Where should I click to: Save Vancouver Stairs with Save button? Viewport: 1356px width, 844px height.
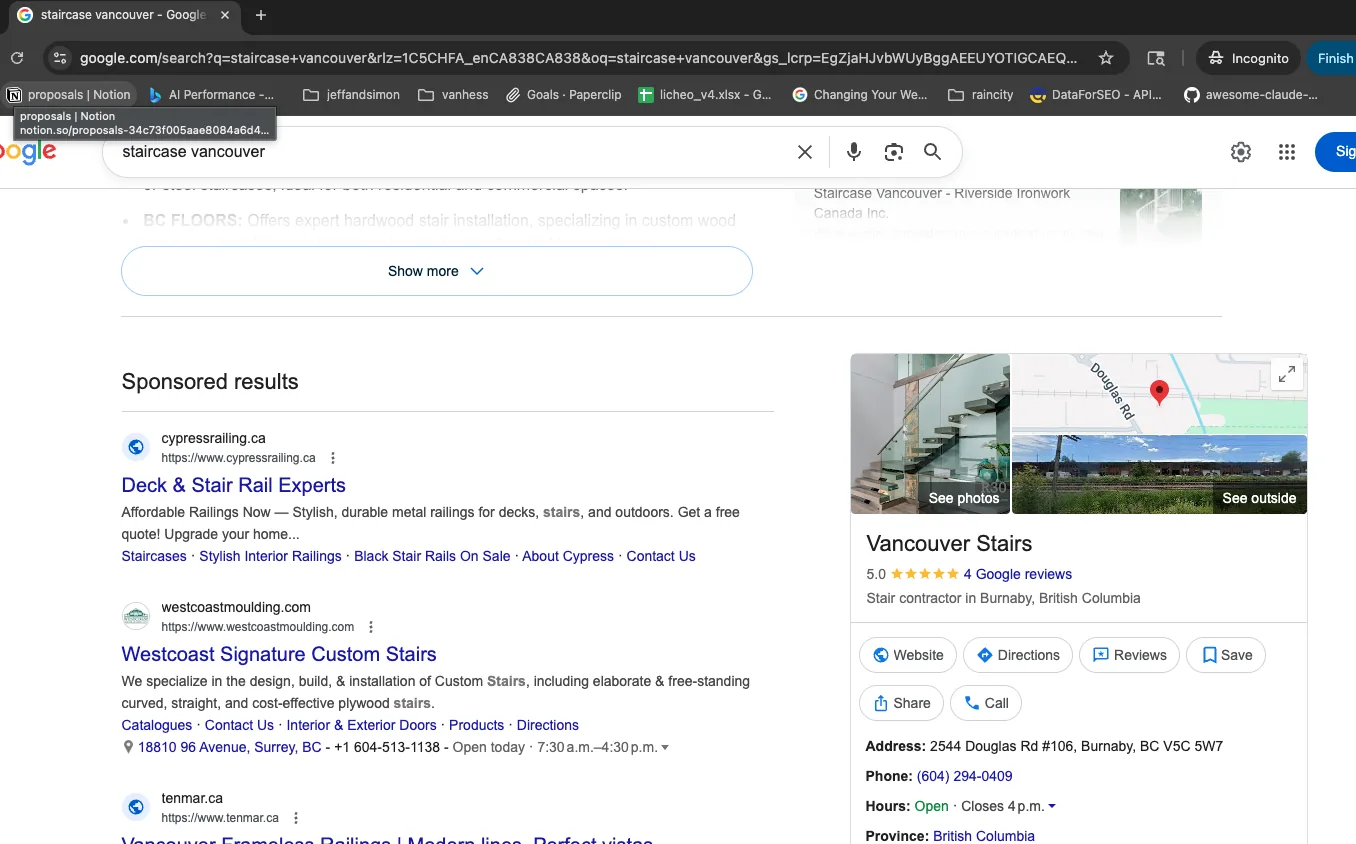[1226, 655]
